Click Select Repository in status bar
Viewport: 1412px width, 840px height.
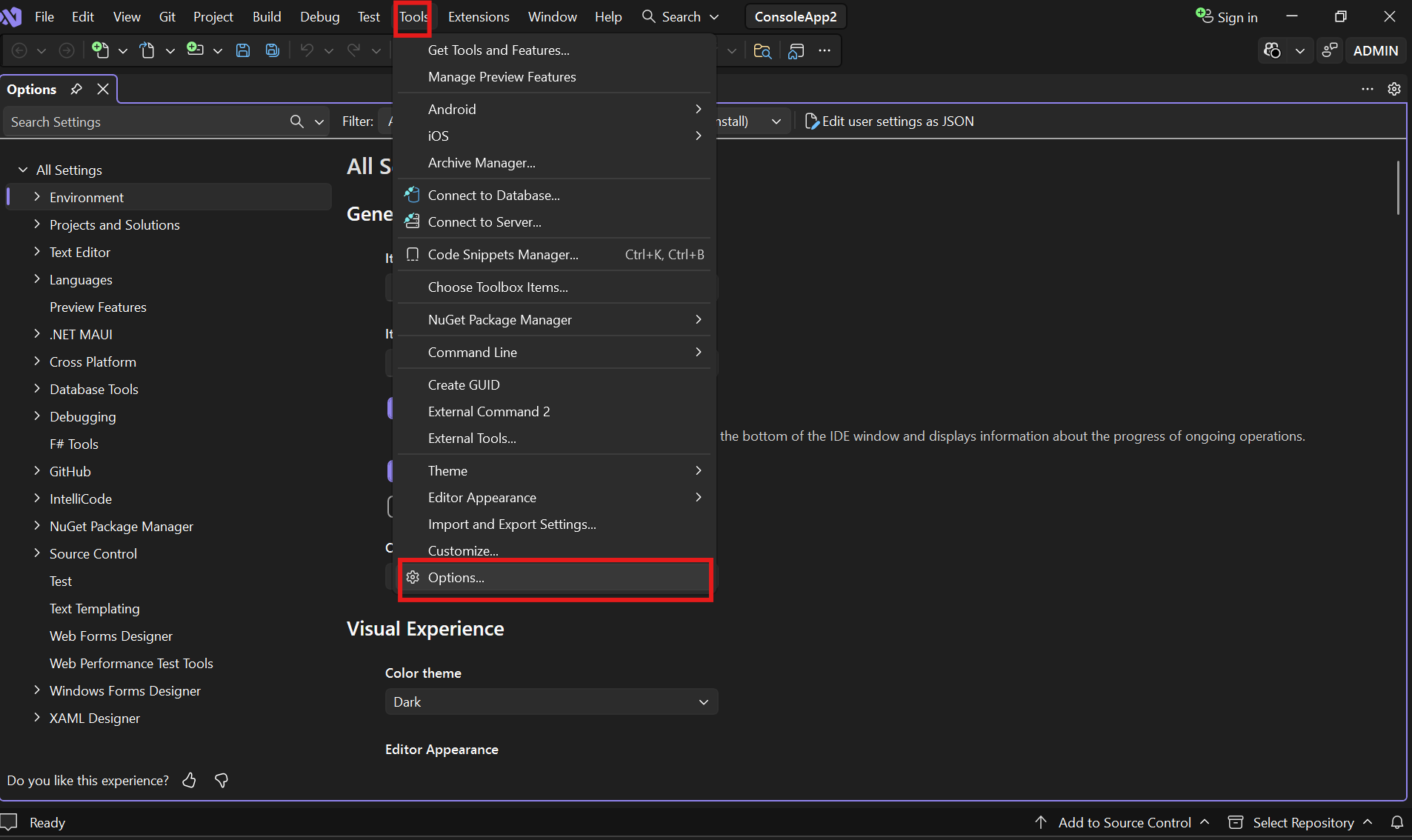(1301, 822)
